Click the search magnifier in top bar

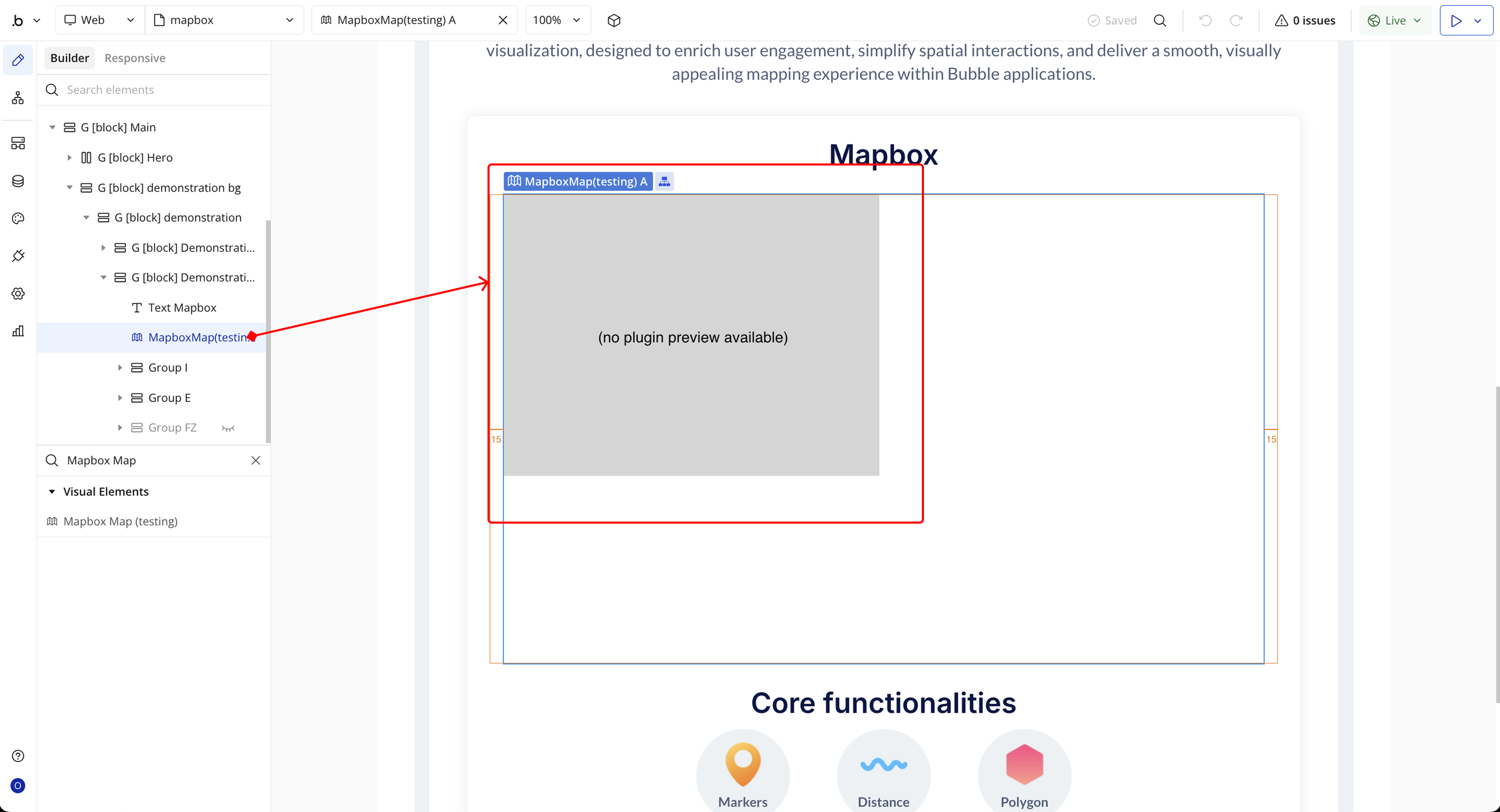(x=1160, y=20)
